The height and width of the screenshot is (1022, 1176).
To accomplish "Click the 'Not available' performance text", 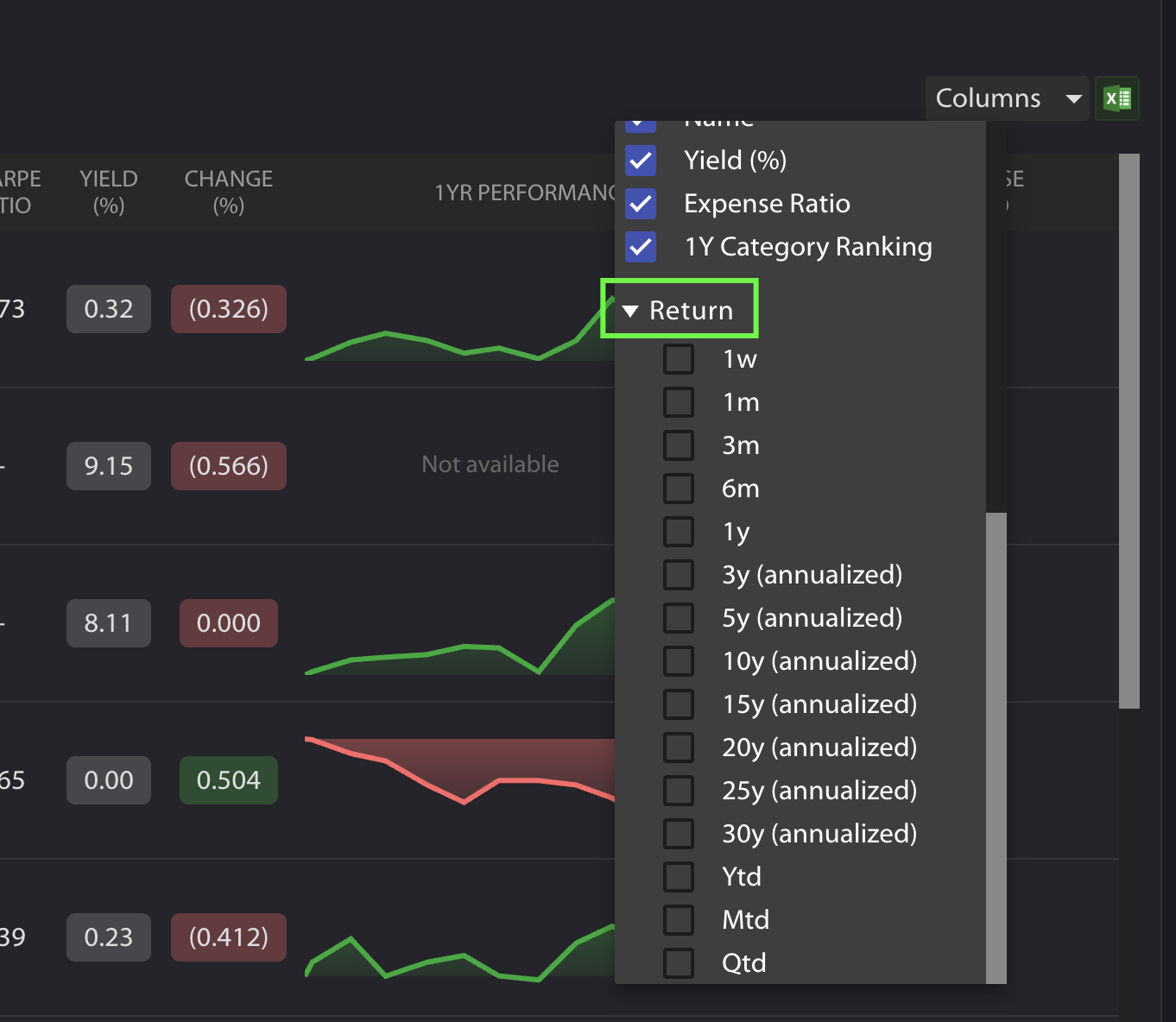I will [x=490, y=464].
